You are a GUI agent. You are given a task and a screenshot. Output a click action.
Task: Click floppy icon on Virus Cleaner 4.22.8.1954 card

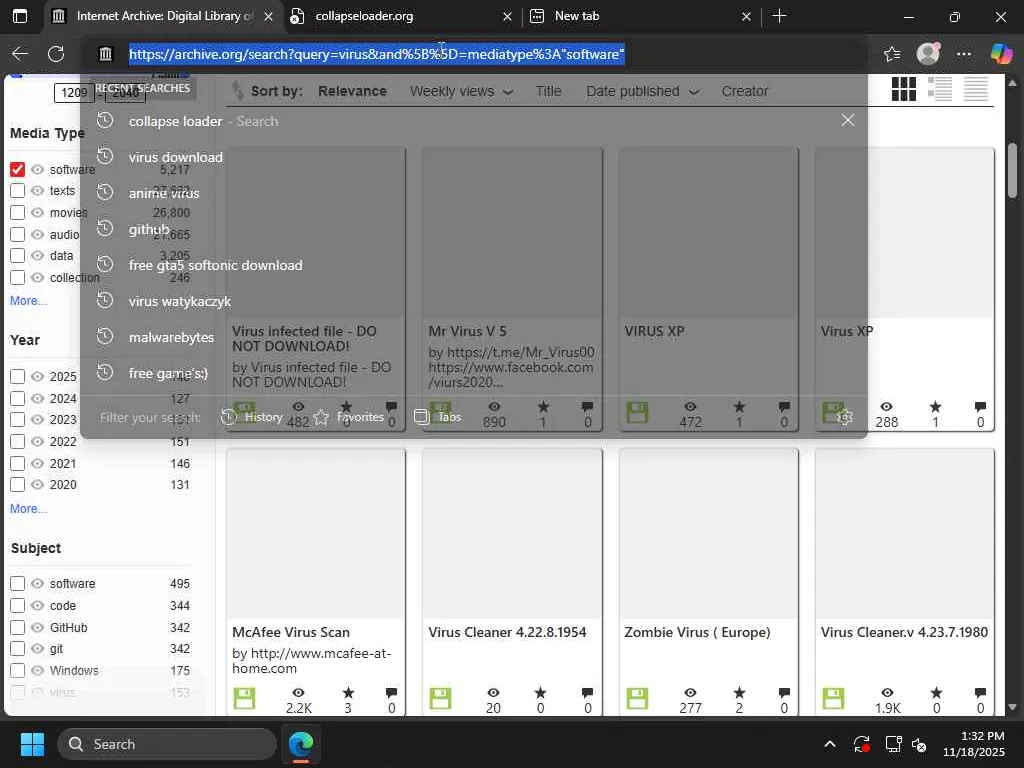440,698
